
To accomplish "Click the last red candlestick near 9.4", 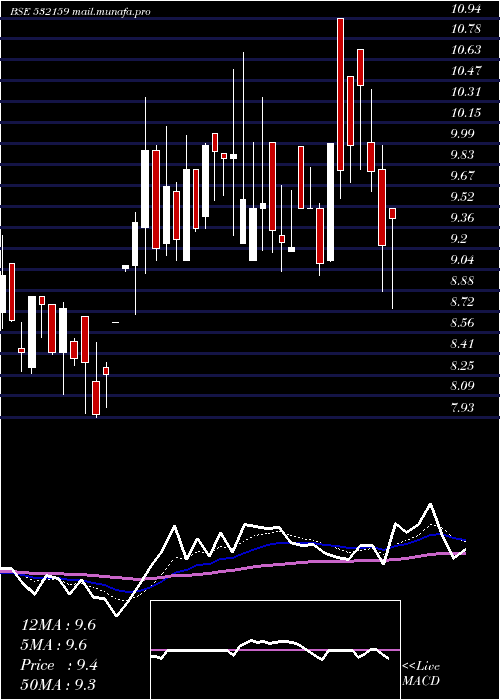I will [392, 213].
